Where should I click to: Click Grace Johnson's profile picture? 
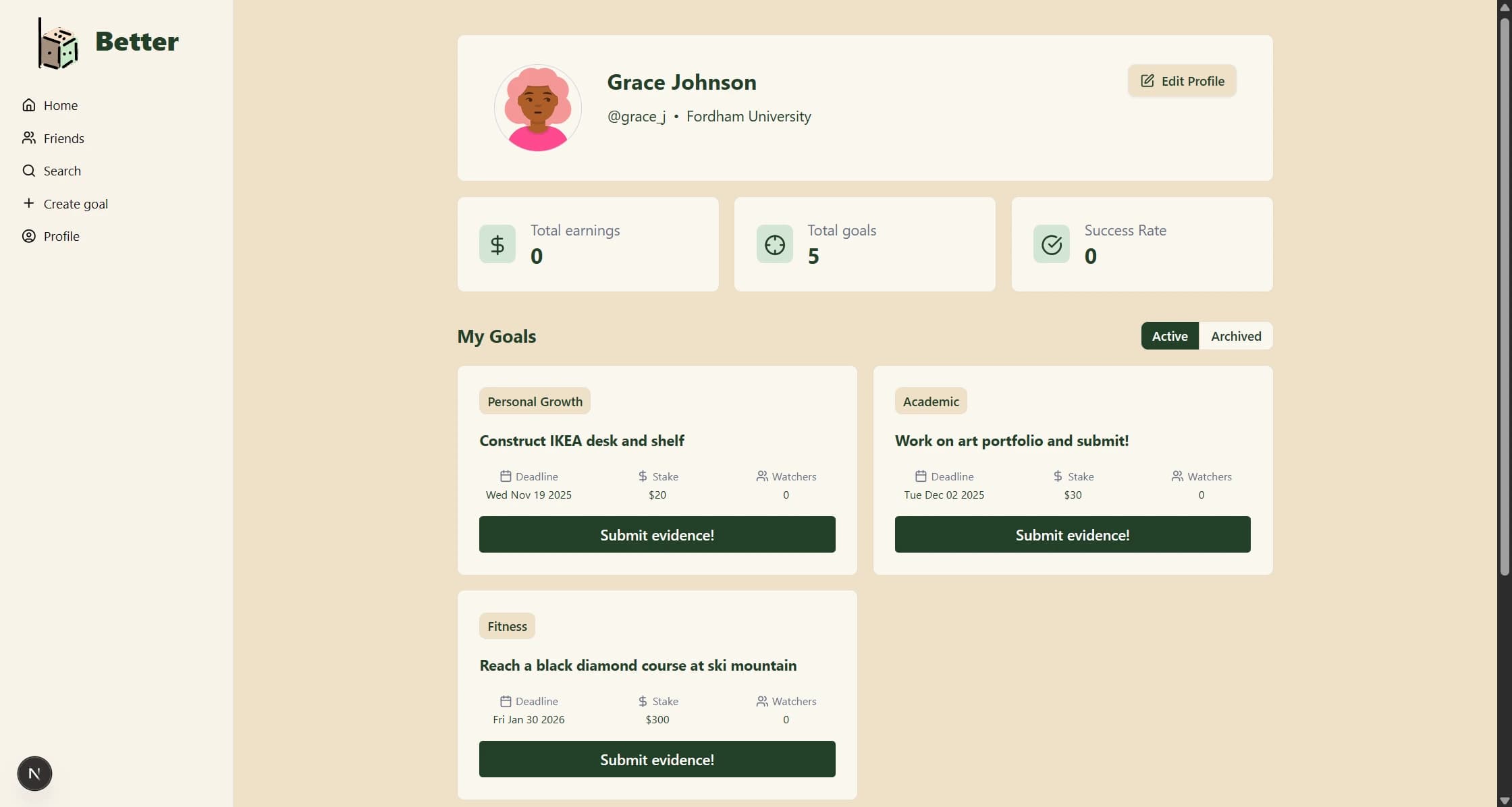coord(537,108)
